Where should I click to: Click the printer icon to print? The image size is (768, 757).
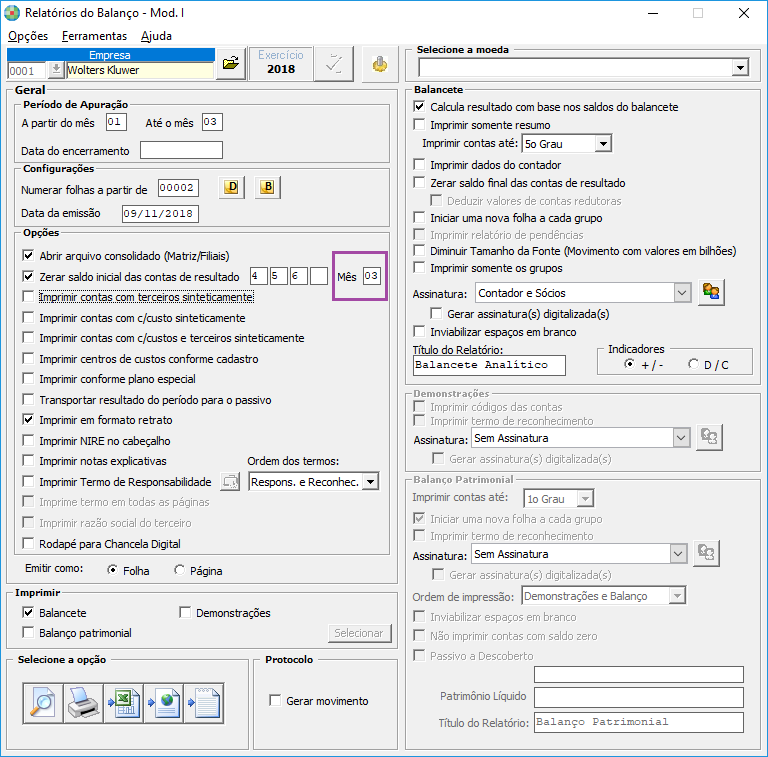coord(83,704)
